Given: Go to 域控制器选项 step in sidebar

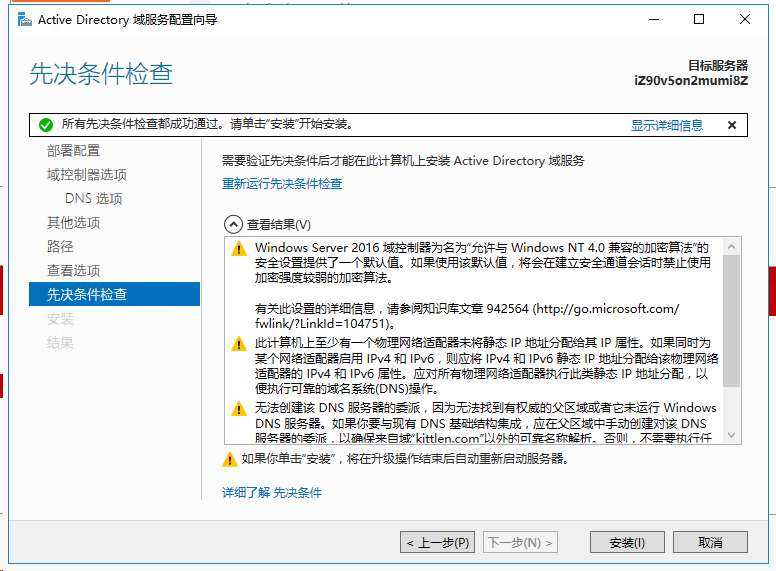Looking at the screenshot, I should point(87,175).
